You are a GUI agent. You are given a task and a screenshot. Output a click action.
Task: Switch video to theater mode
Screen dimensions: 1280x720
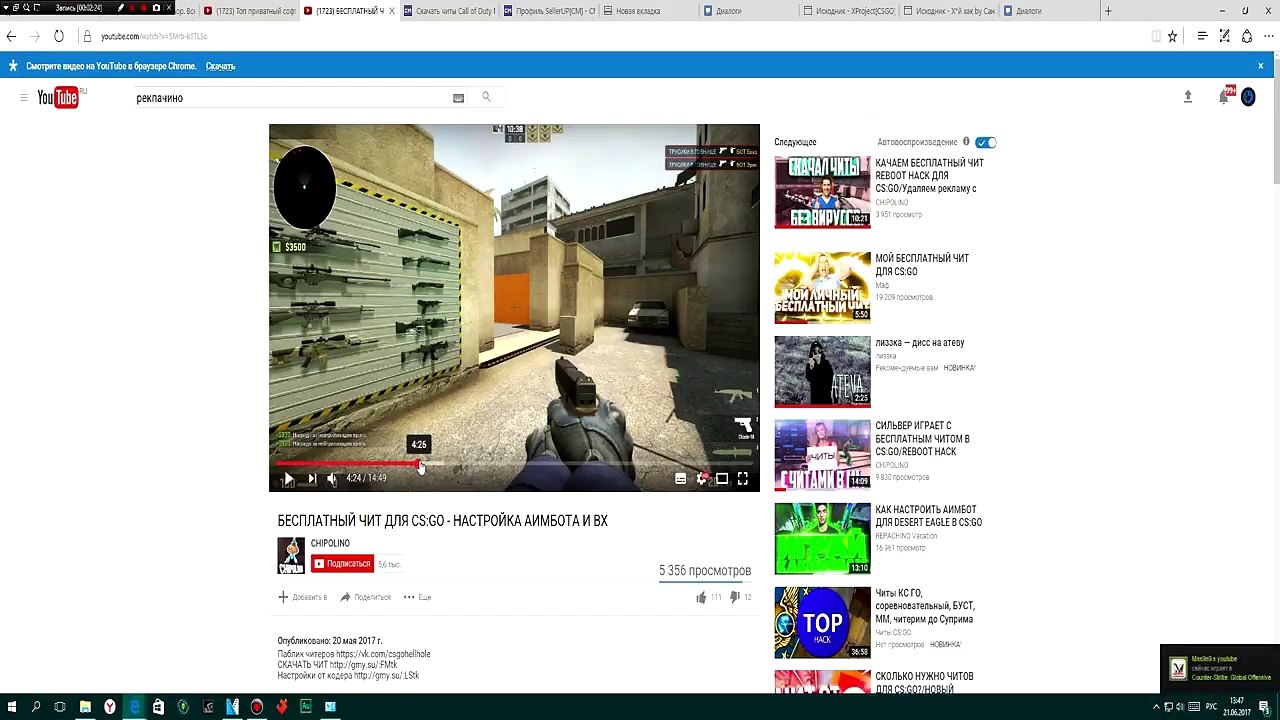click(x=722, y=479)
